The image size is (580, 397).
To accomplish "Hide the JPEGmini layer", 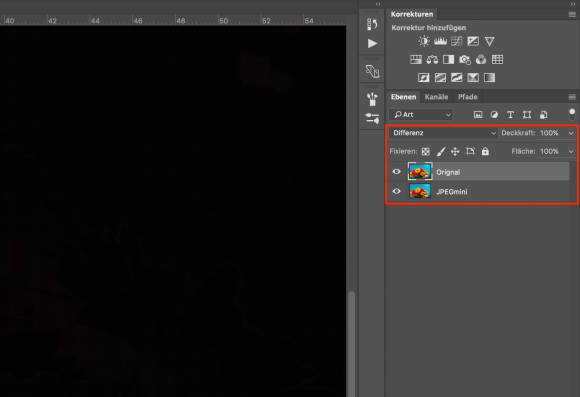I will coord(396,191).
